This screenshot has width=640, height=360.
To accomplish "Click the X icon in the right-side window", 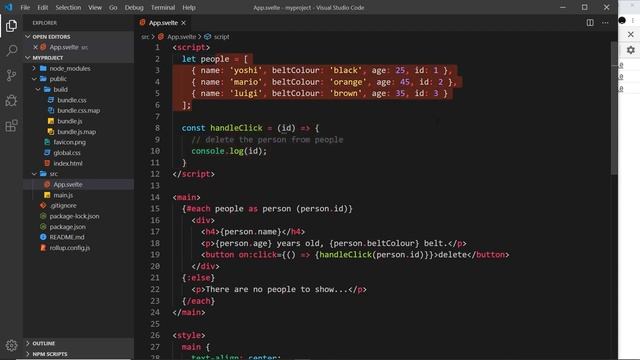I will pyautogui.click(x=631, y=34).
